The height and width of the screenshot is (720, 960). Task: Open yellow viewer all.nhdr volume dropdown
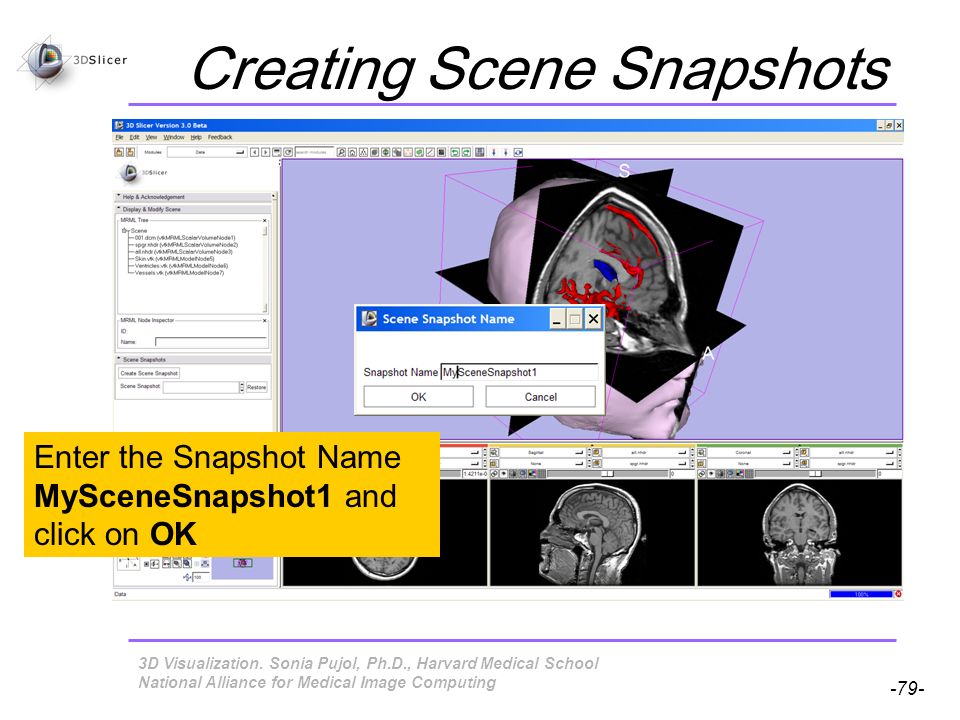646,452
